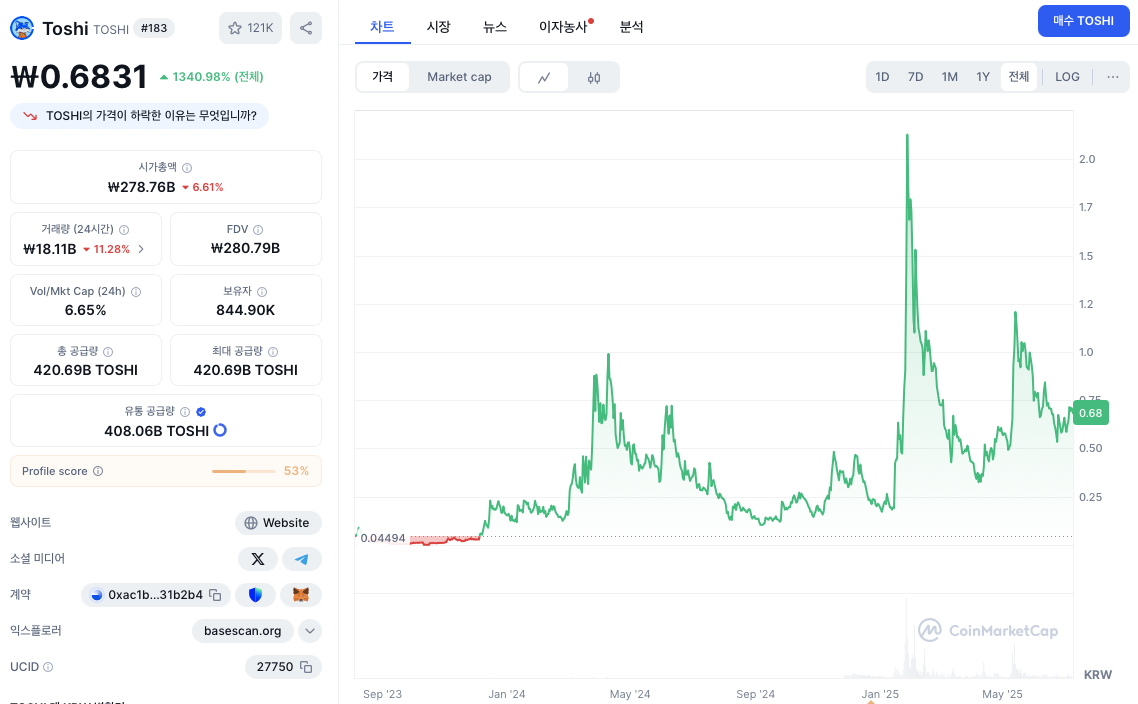Copy the UCID 27750 value
This screenshot has width=1138, height=704.
(306, 667)
